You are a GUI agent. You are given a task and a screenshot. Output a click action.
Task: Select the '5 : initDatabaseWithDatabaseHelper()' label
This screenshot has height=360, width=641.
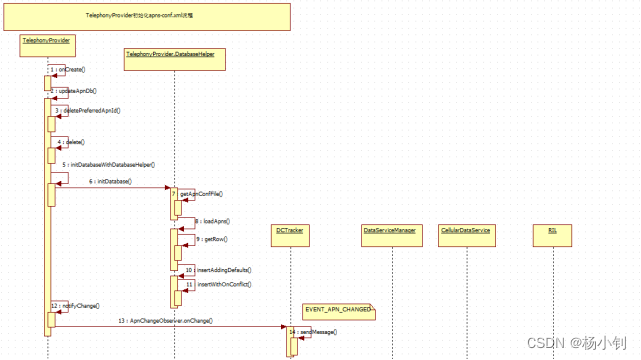click(x=109, y=165)
